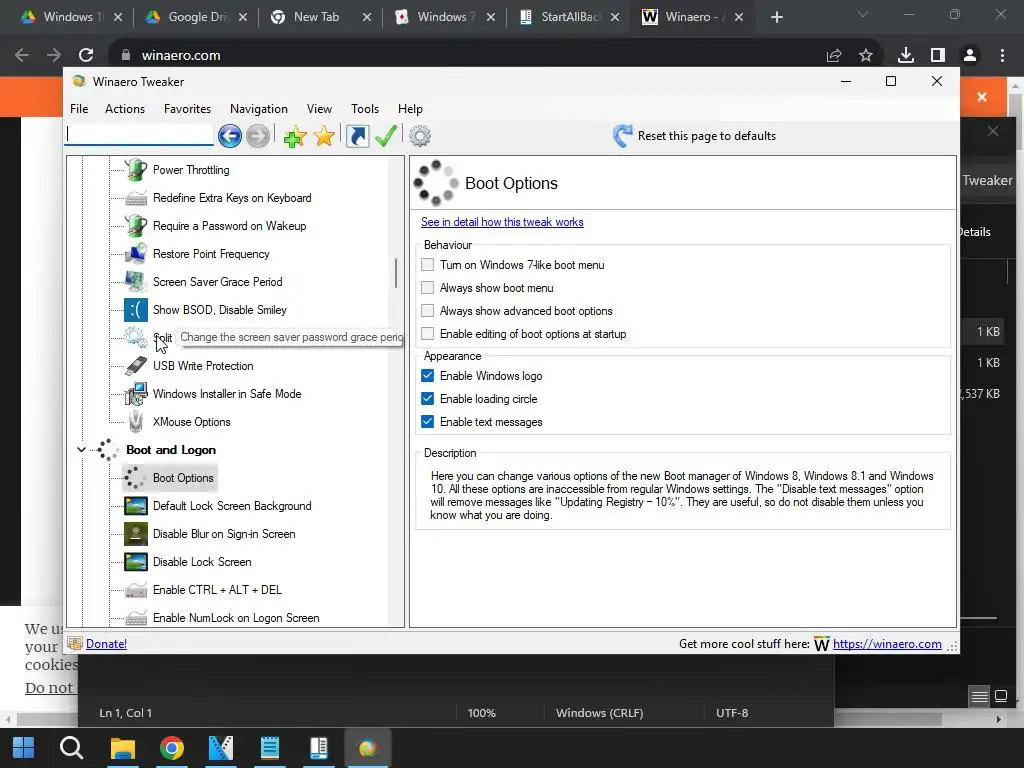Open the File menu

tap(79, 108)
